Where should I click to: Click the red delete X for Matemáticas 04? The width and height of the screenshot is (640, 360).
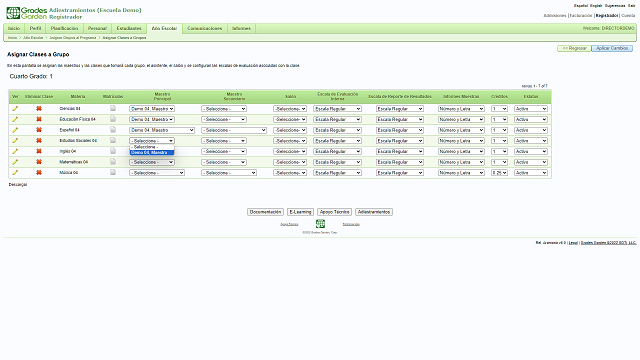39,162
